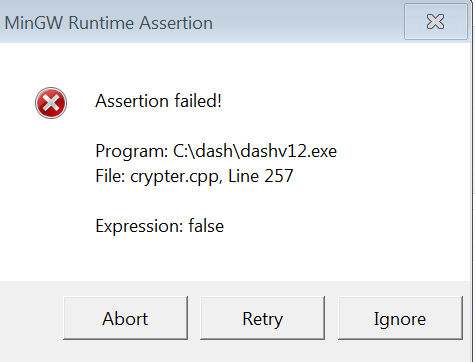This screenshot has width=475, height=362.
Task: Select the dashv12.exe executable name
Action: [x=289, y=151]
